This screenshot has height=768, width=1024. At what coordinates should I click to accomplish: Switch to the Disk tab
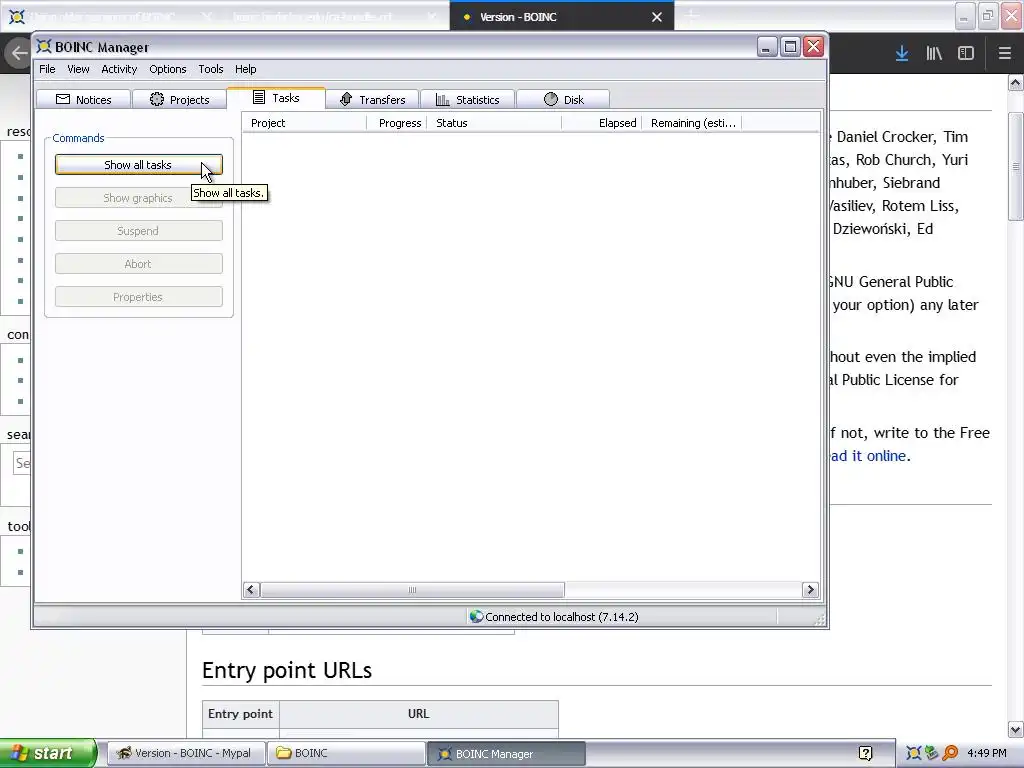coord(564,99)
